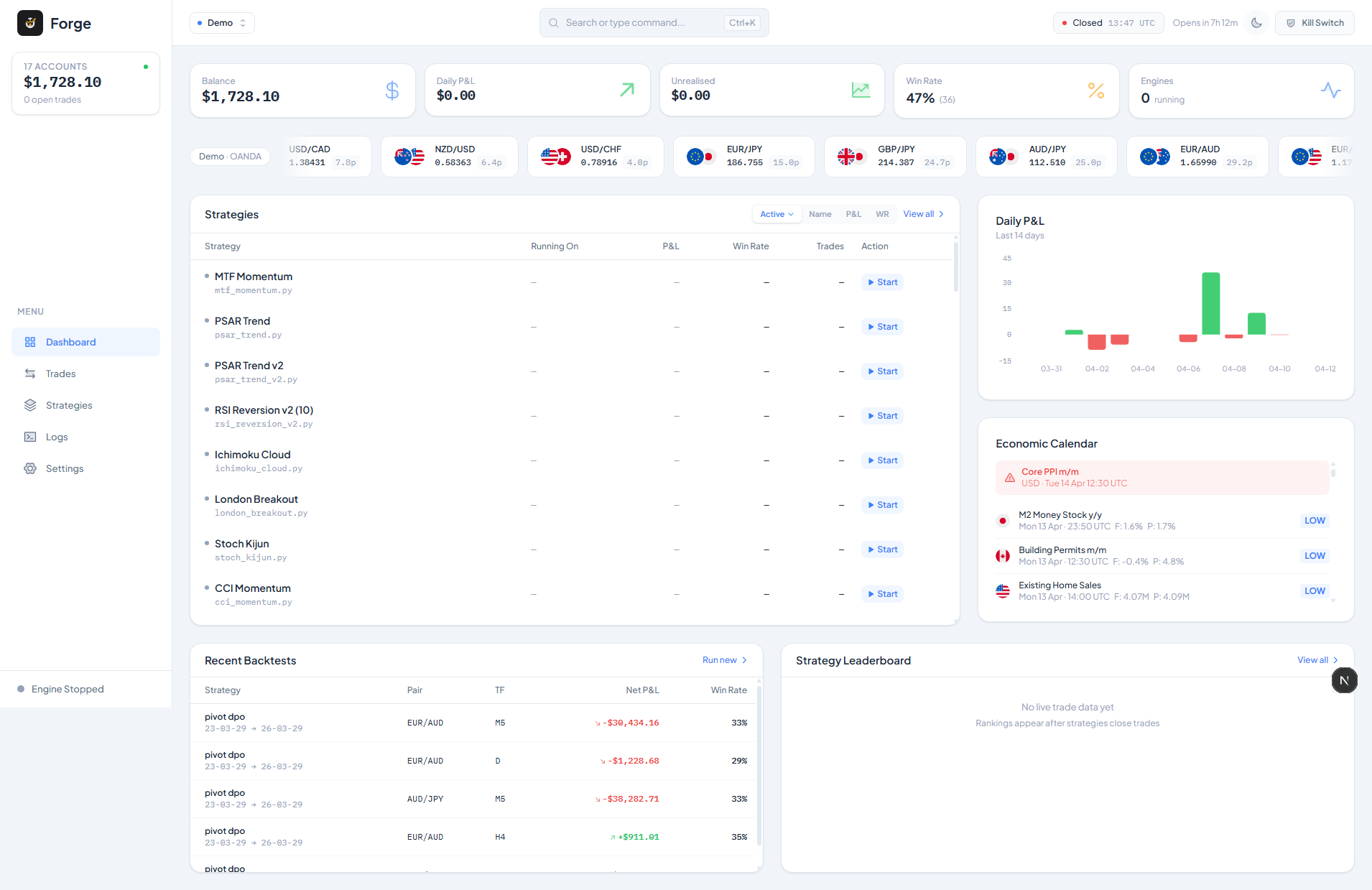
Task: Click the Settings gear icon in sidebar
Action: point(30,468)
